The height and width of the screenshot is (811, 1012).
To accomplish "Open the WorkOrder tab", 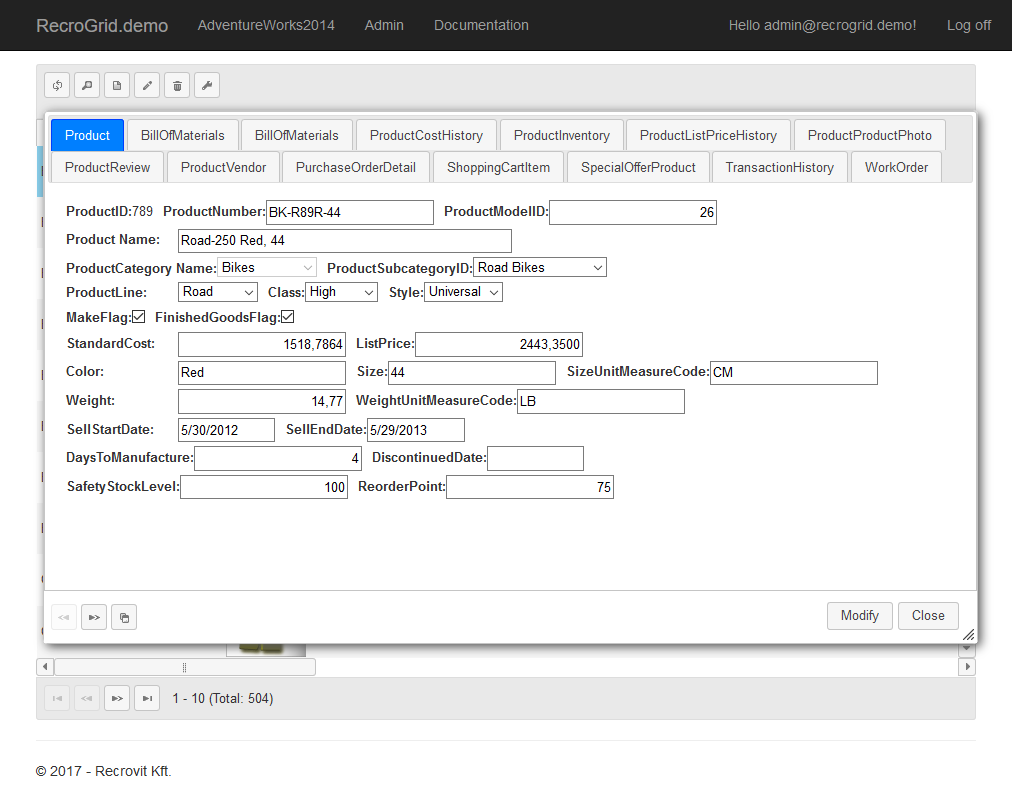I will coord(896,168).
